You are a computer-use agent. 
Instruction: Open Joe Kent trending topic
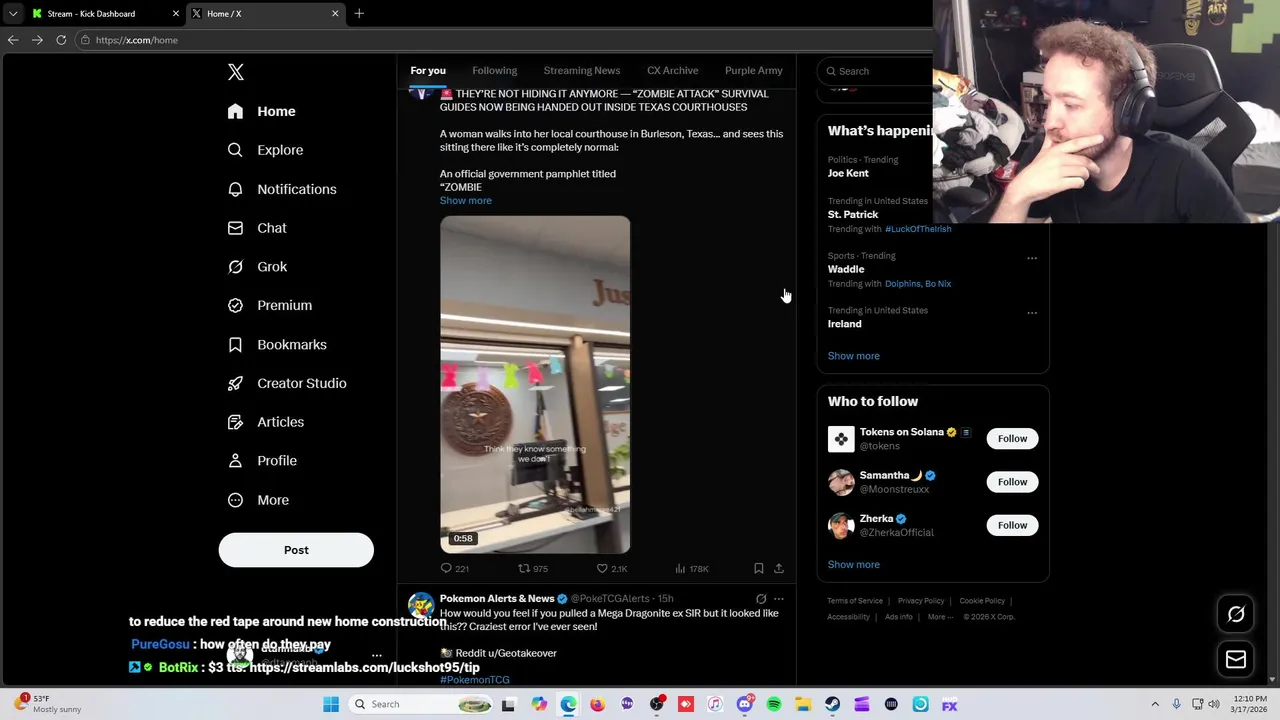tap(848, 173)
